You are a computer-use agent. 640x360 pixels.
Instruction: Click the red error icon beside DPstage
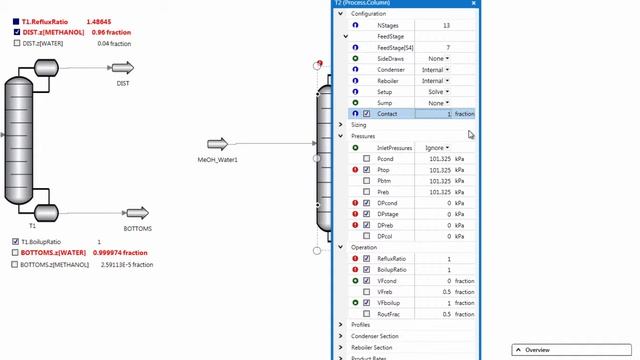click(355, 214)
